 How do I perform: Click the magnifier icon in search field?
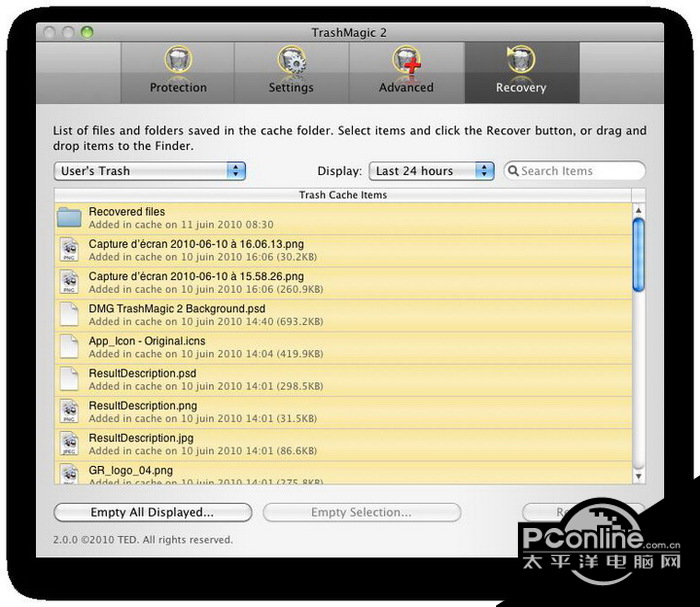click(513, 171)
